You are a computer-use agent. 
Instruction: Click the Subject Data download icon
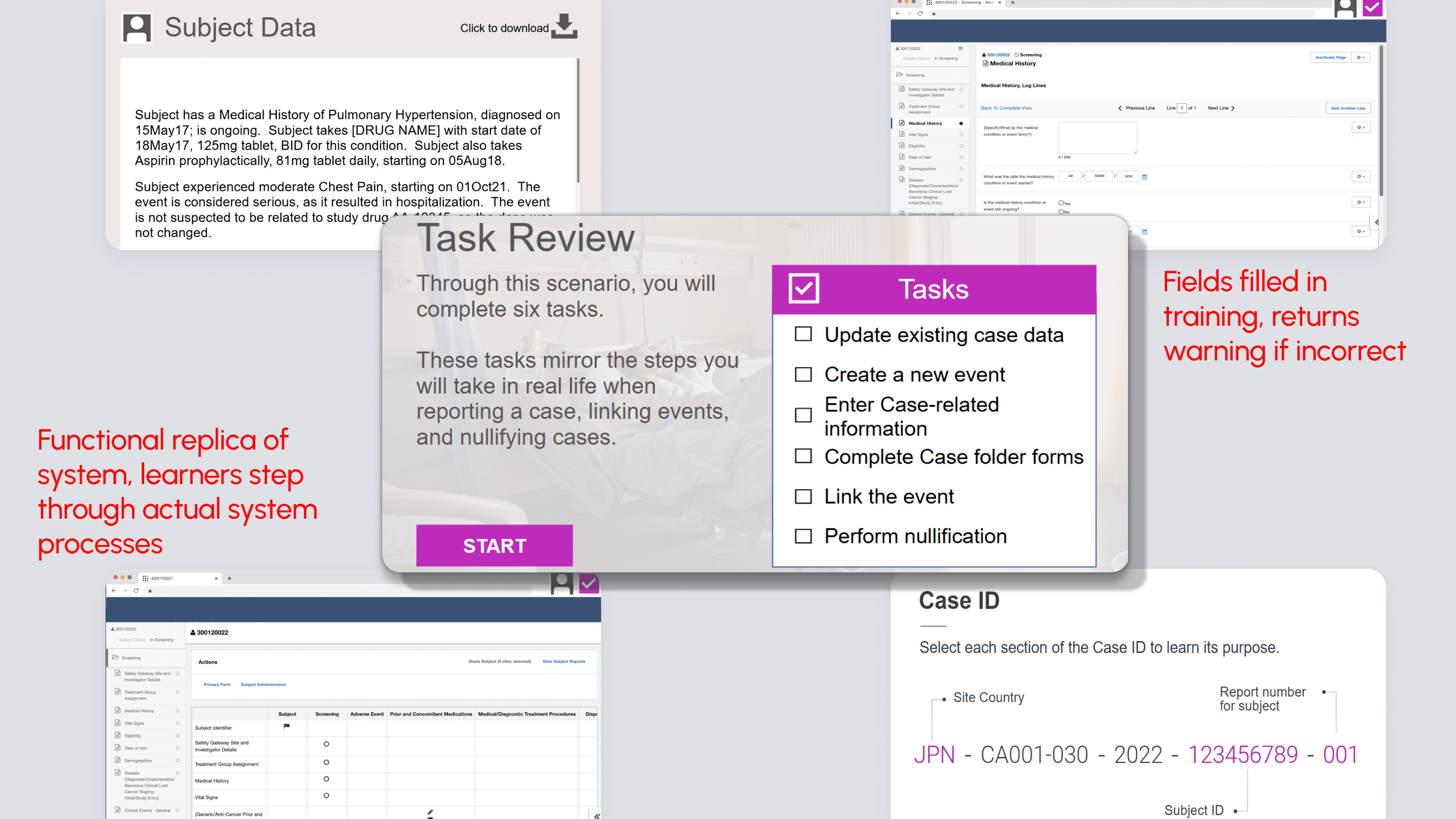click(x=564, y=26)
